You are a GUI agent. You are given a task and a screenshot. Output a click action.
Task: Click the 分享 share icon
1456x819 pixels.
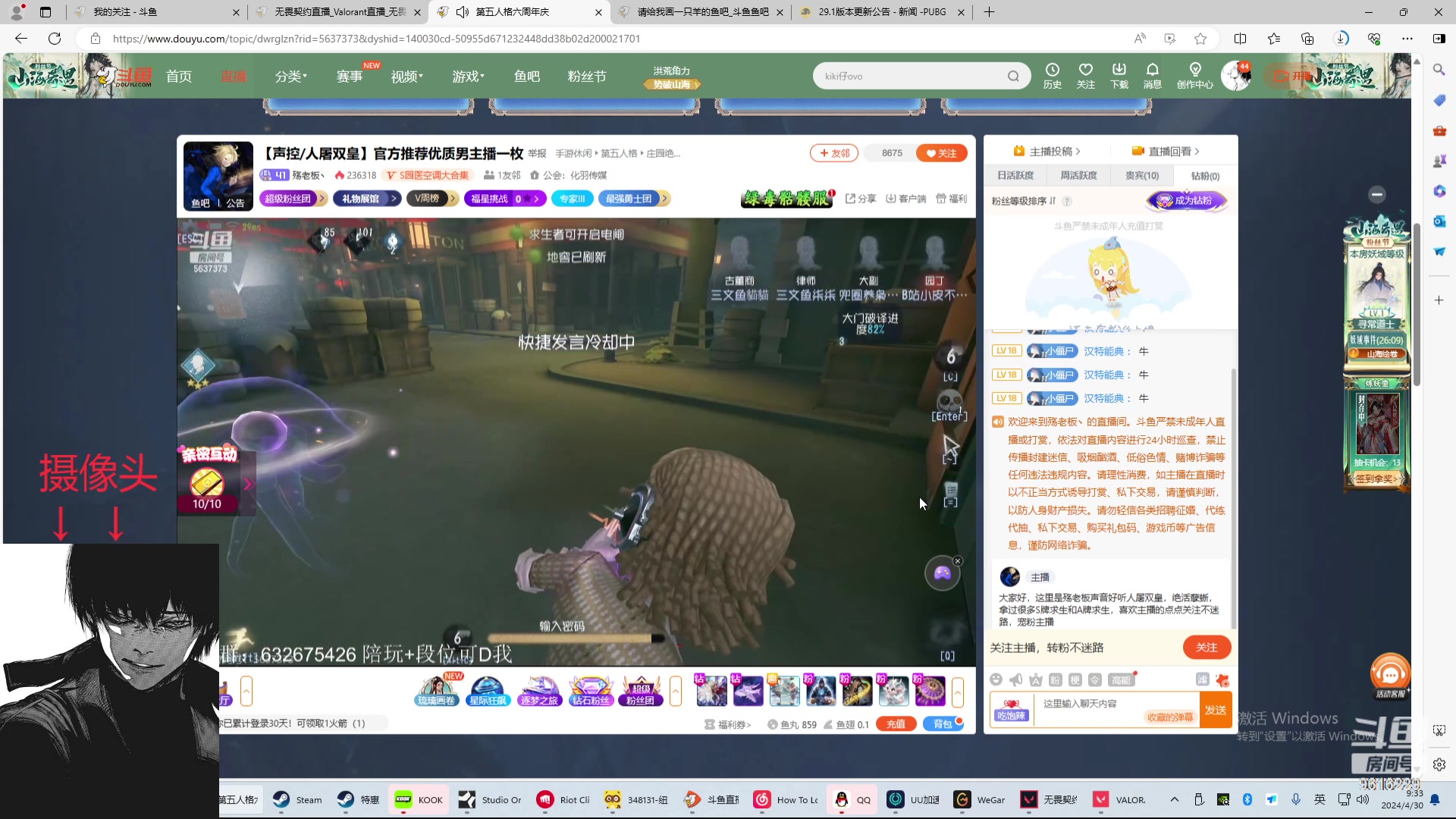[x=861, y=199]
